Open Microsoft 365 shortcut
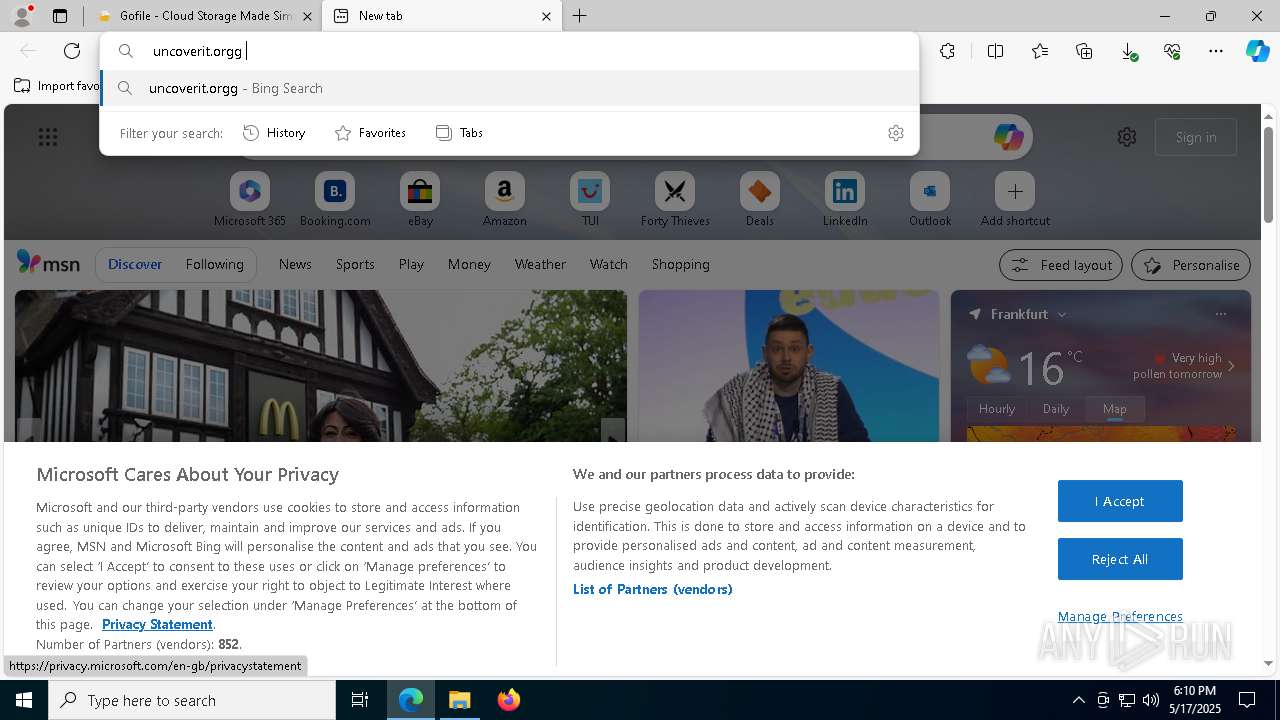This screenshot has width=1280, height=720. click(250, 200)
